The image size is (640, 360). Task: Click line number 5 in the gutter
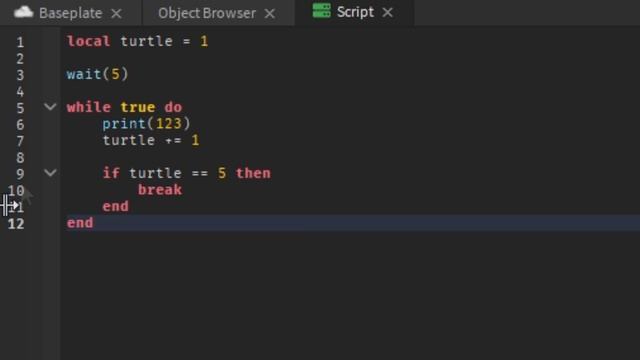click(x=20, y=108)
